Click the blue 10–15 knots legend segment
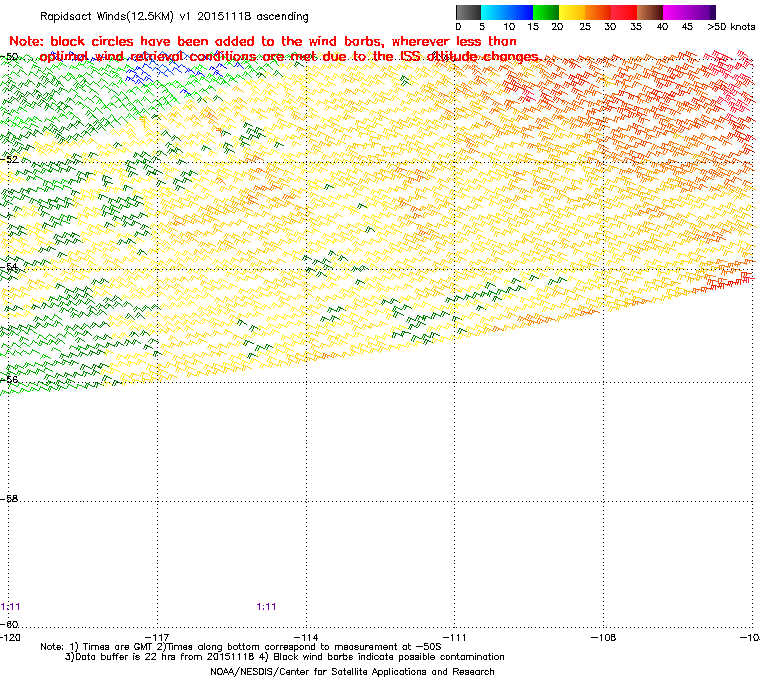 point(520,12)
